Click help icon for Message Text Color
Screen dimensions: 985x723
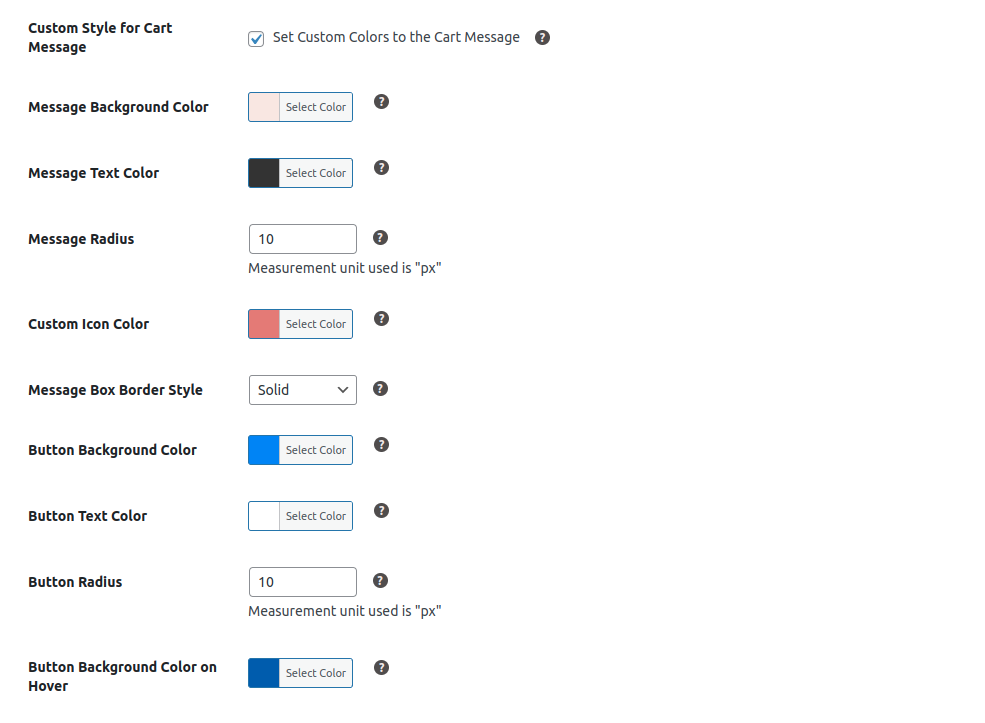pyautogui.click(x=381, y=168)
